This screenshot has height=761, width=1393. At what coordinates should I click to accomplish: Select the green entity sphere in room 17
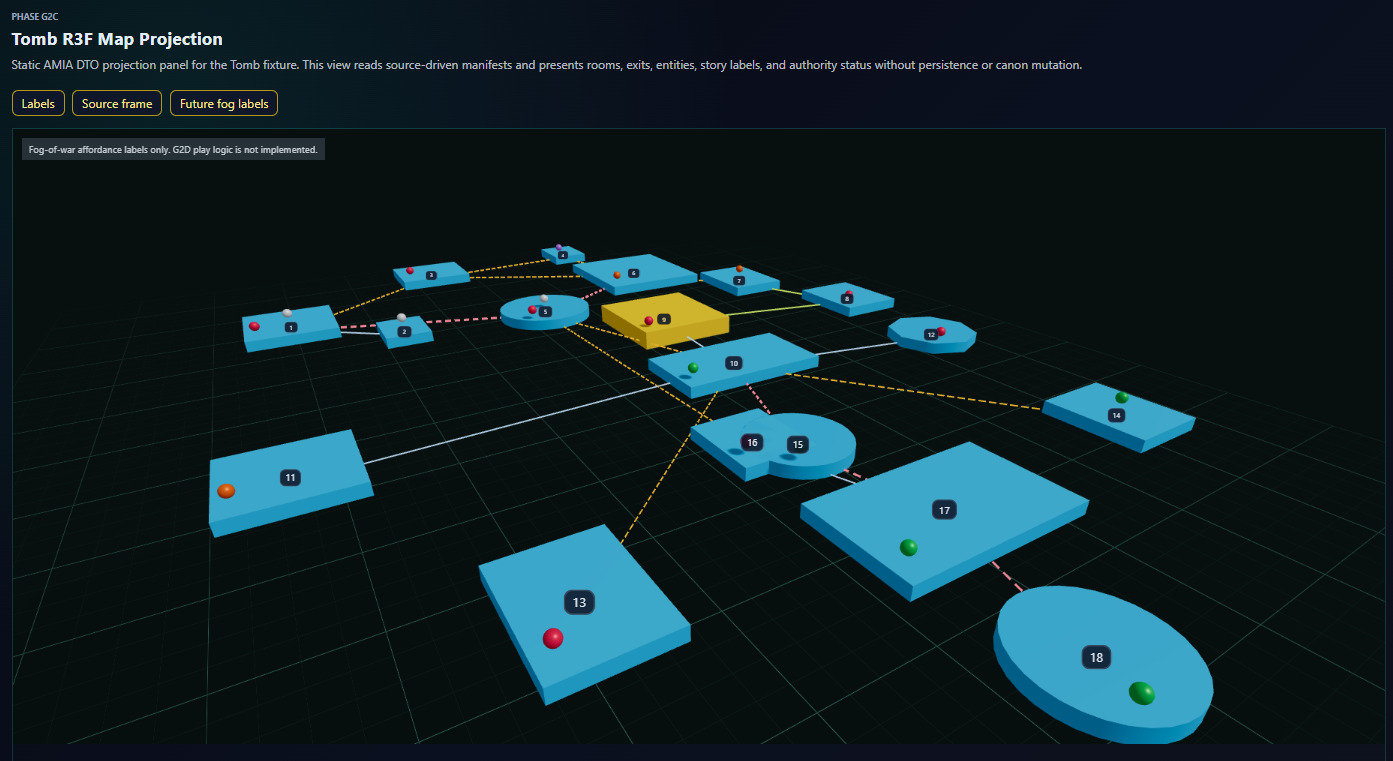(x=908, y=547)
